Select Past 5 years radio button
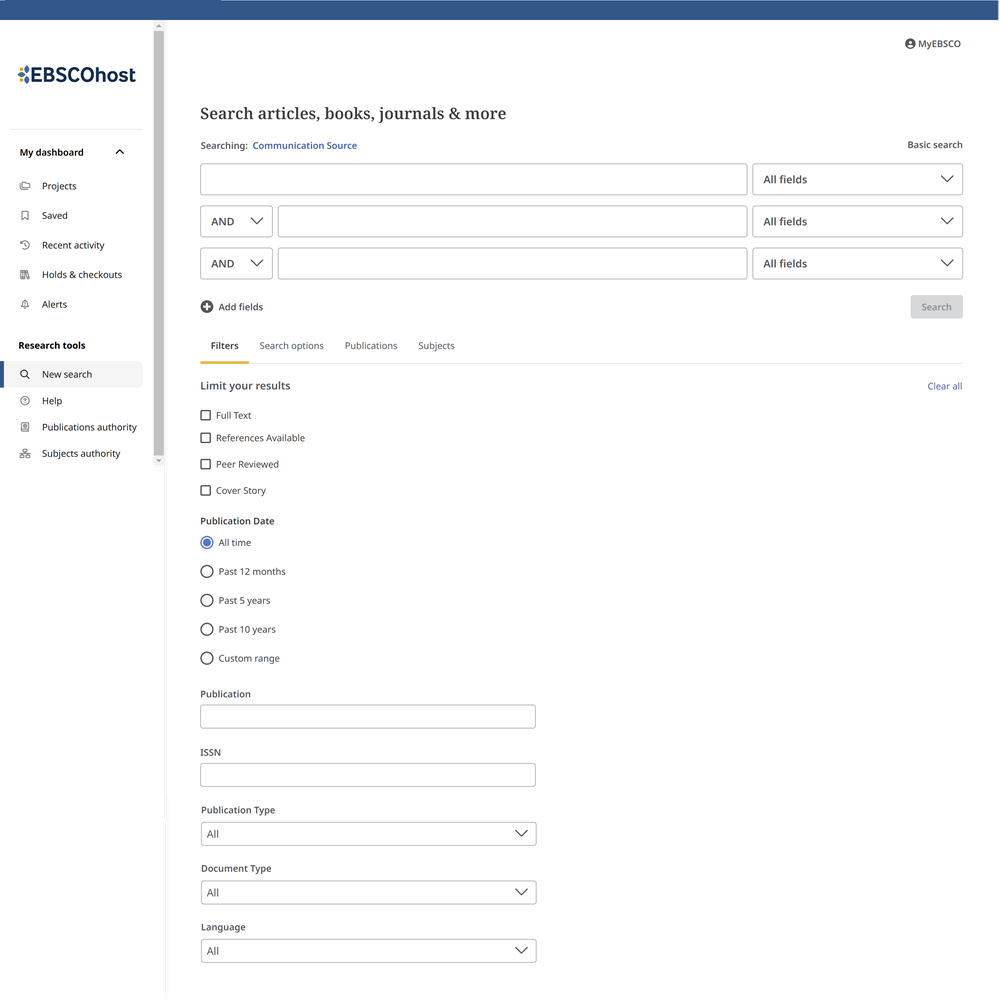1000x1000 pixels. (207, 601)
